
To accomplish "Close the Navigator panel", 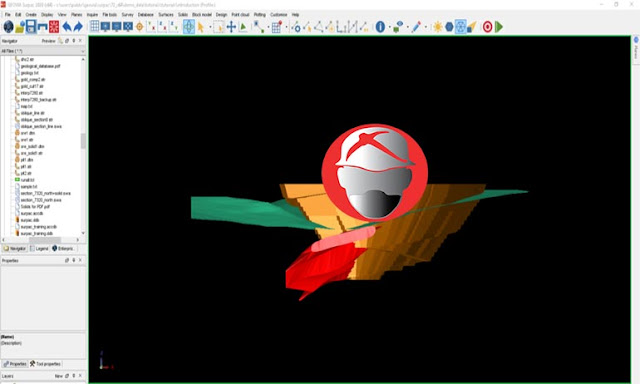I will (x=80, y=41).
